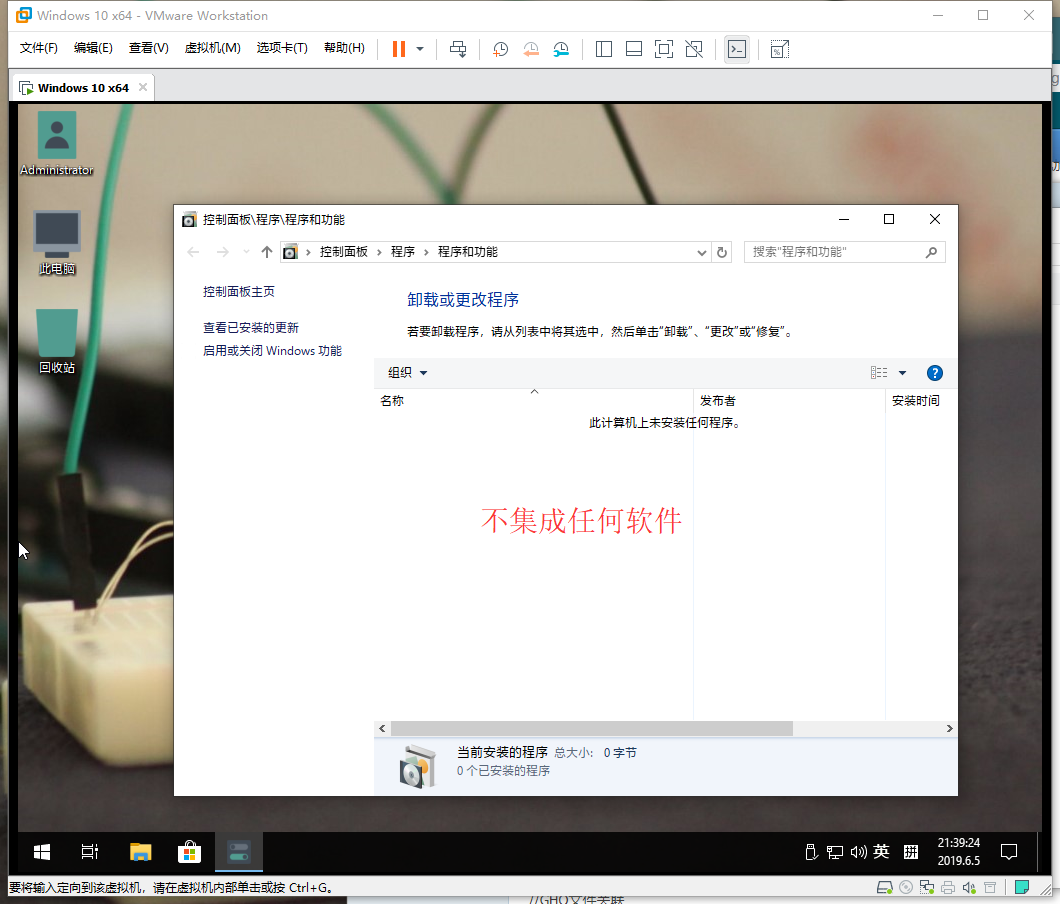The height and width of the screenshot is (904, 1060).
Task: Click the VMware pause virtual machine button
Action: [399, 49]
